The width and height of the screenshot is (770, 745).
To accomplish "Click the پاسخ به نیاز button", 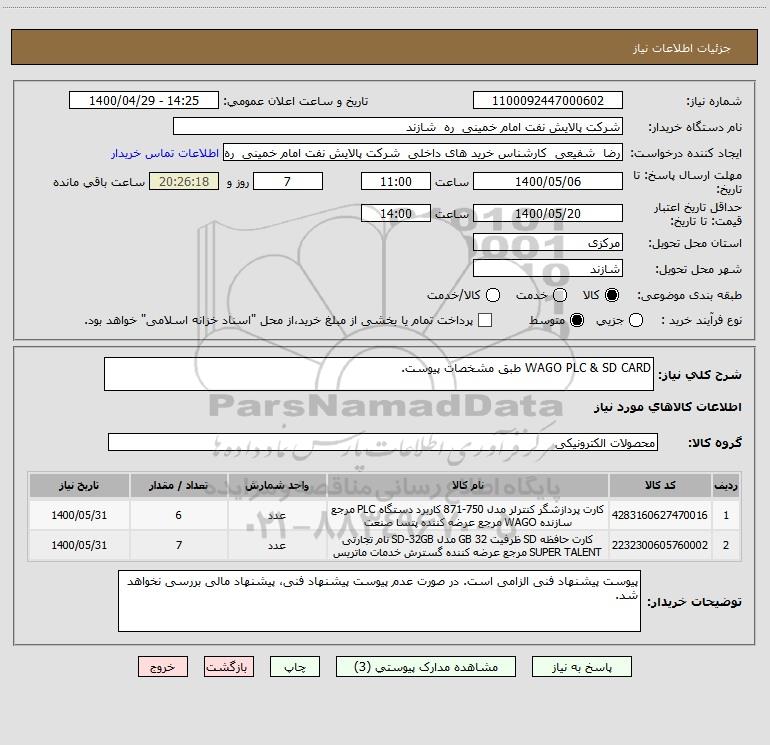I will coord(582,667).
